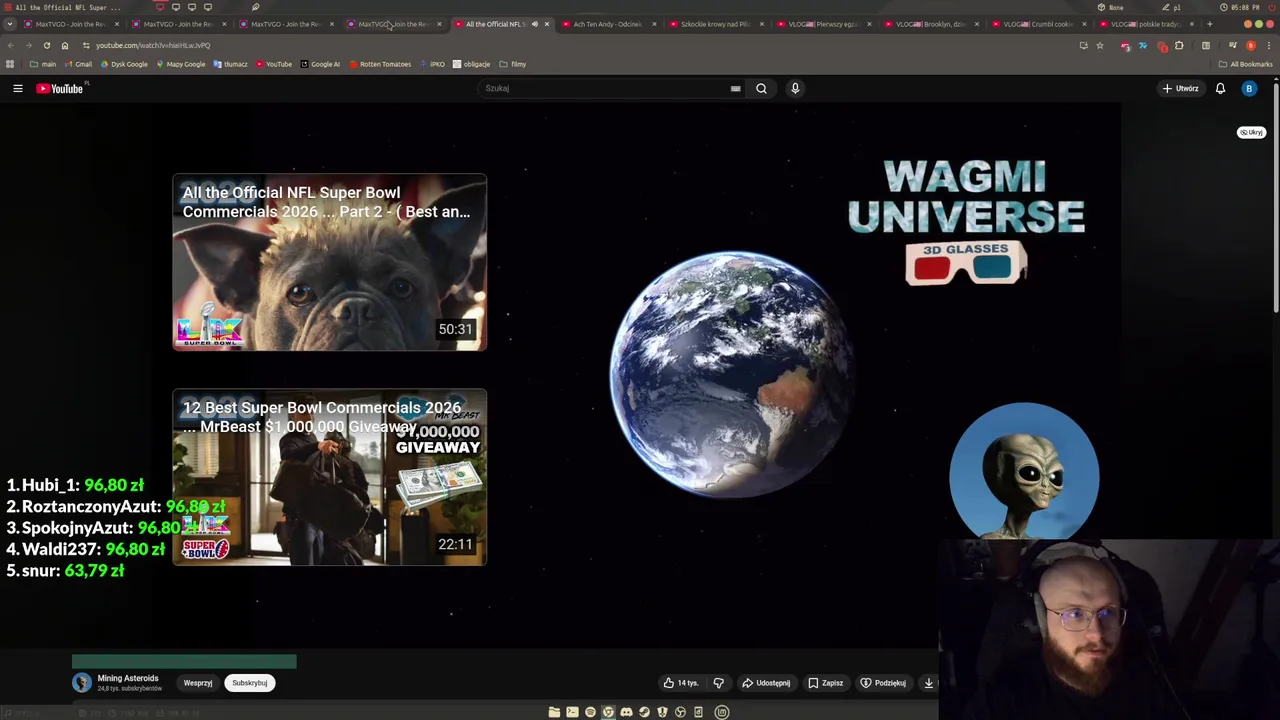Open the Mining Asteroids channel avatar
This screenshot has width=1280, height=720.
click(x=82, y=682)
